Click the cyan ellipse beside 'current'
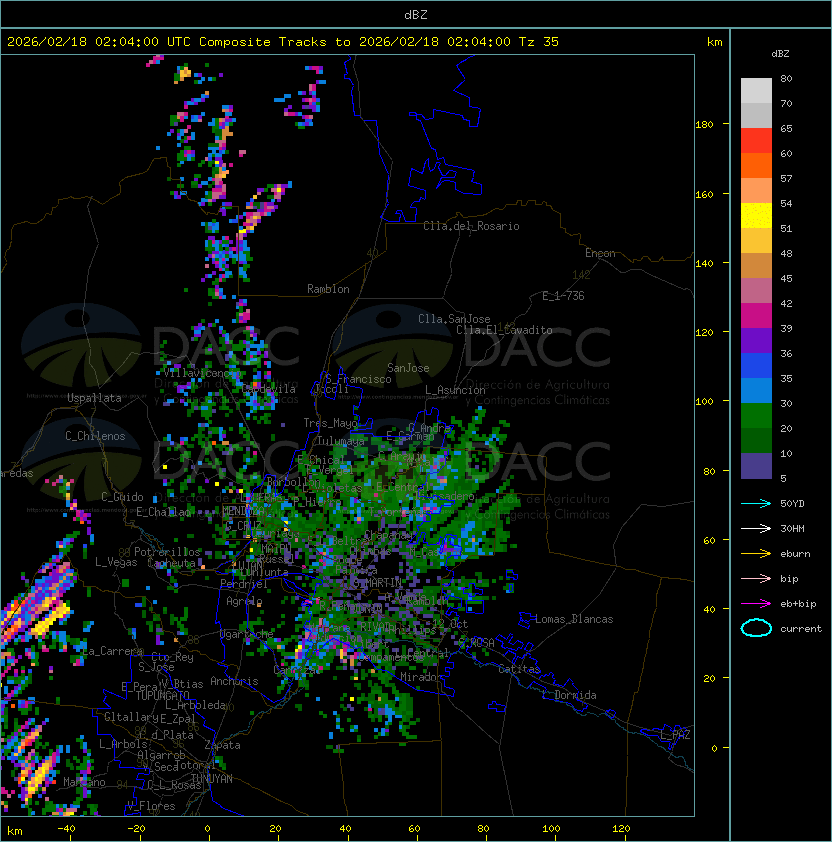The height and width of the screenshot is (842, 832). 756,628
